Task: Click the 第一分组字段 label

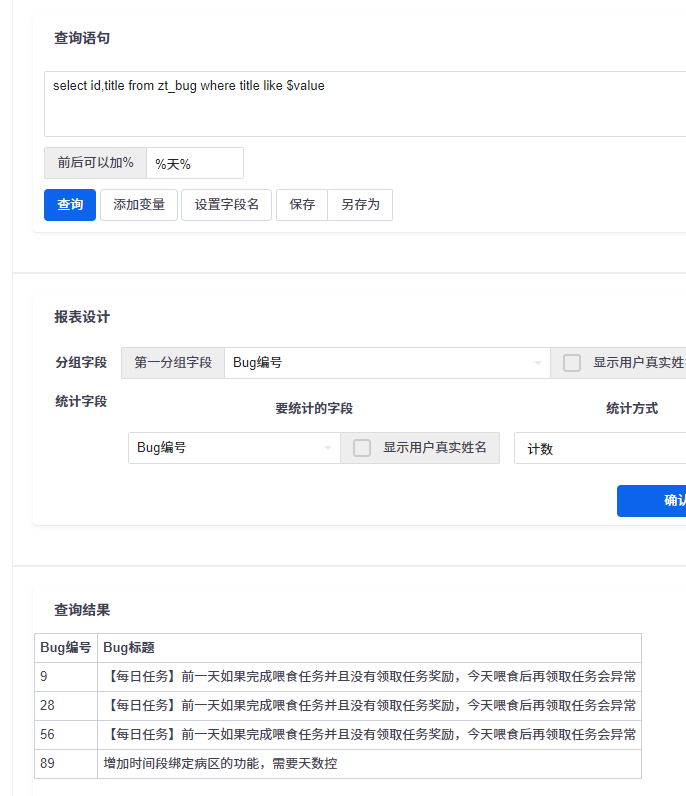Action: click(173, 363)
